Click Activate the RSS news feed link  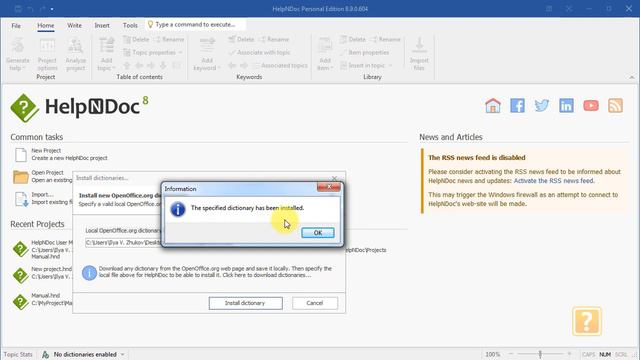tap(554, 181)
